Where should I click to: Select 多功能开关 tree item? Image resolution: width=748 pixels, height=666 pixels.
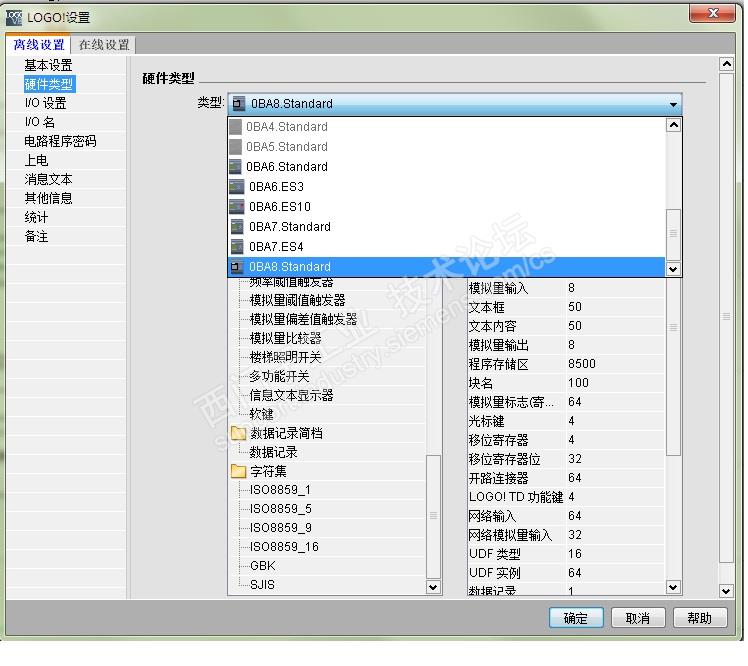[x=280, y=377]
